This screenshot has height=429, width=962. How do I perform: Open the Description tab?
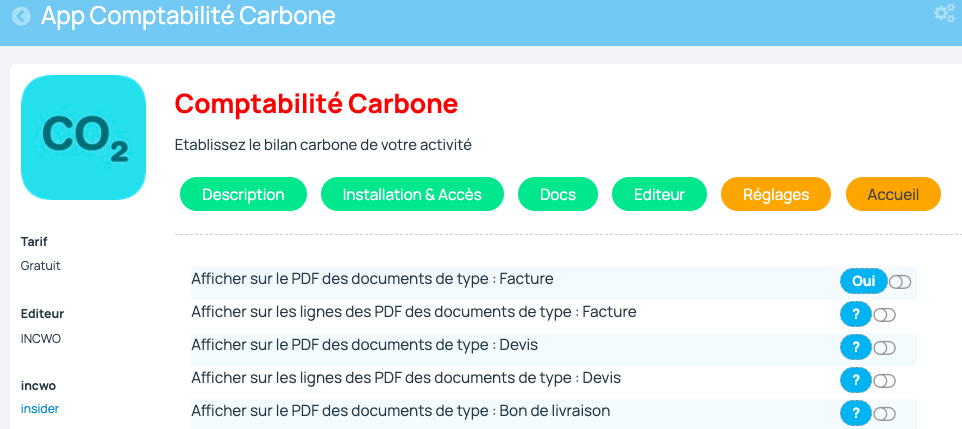point(244,195)
